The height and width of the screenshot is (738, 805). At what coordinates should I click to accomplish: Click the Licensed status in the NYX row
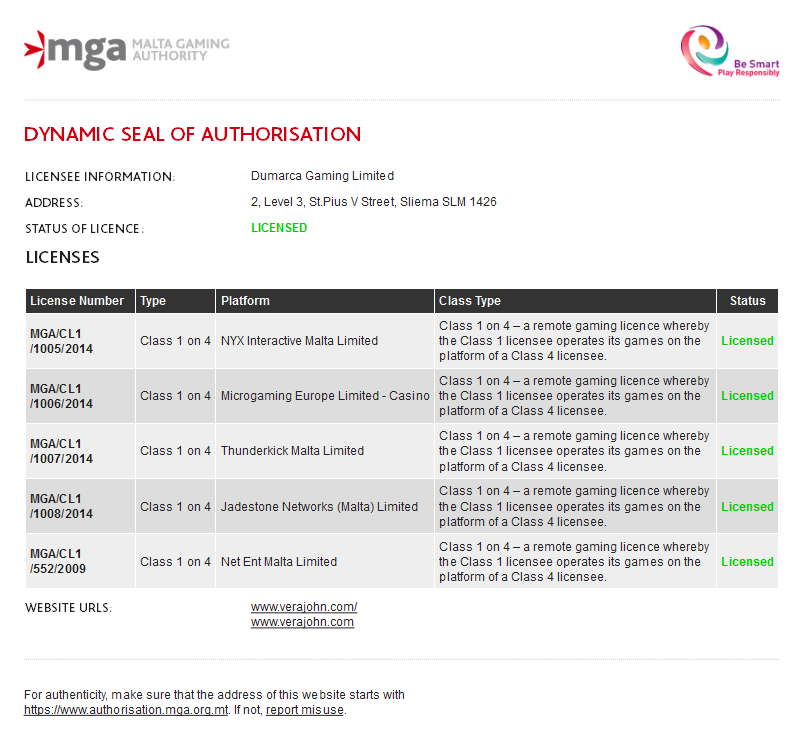click(747, 340)
